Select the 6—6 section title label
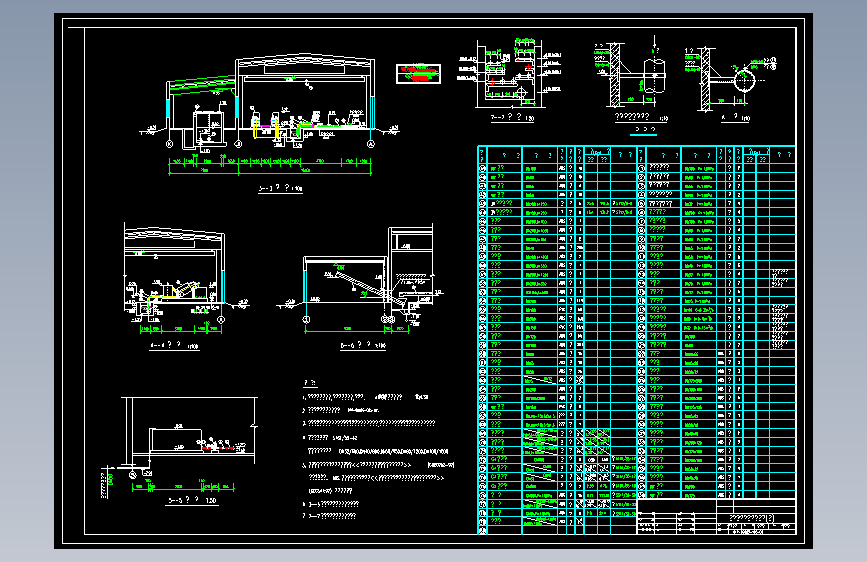Screen dimensions: 867x562 363,346
